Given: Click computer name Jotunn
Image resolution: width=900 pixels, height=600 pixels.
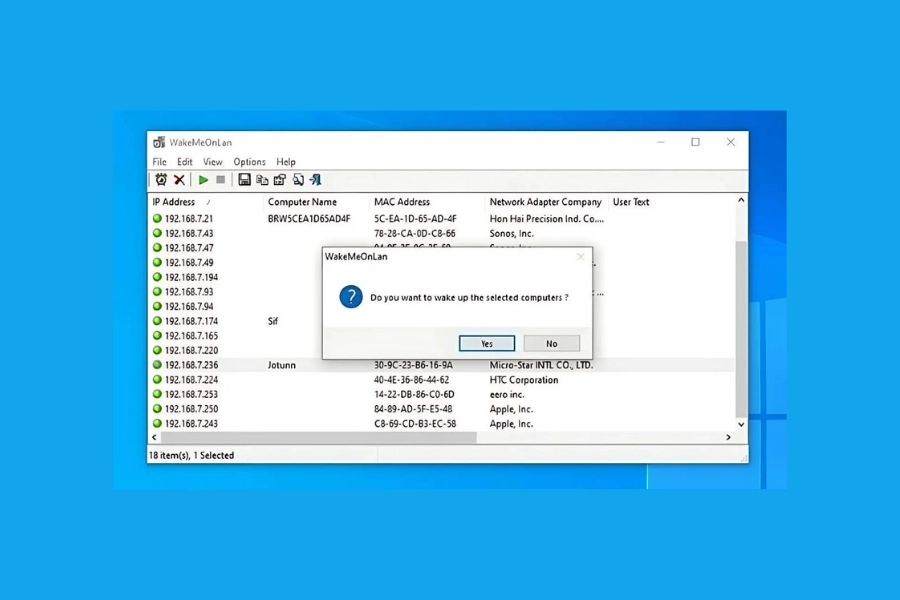Looking at the screenshot, I should tap(282, 365).
